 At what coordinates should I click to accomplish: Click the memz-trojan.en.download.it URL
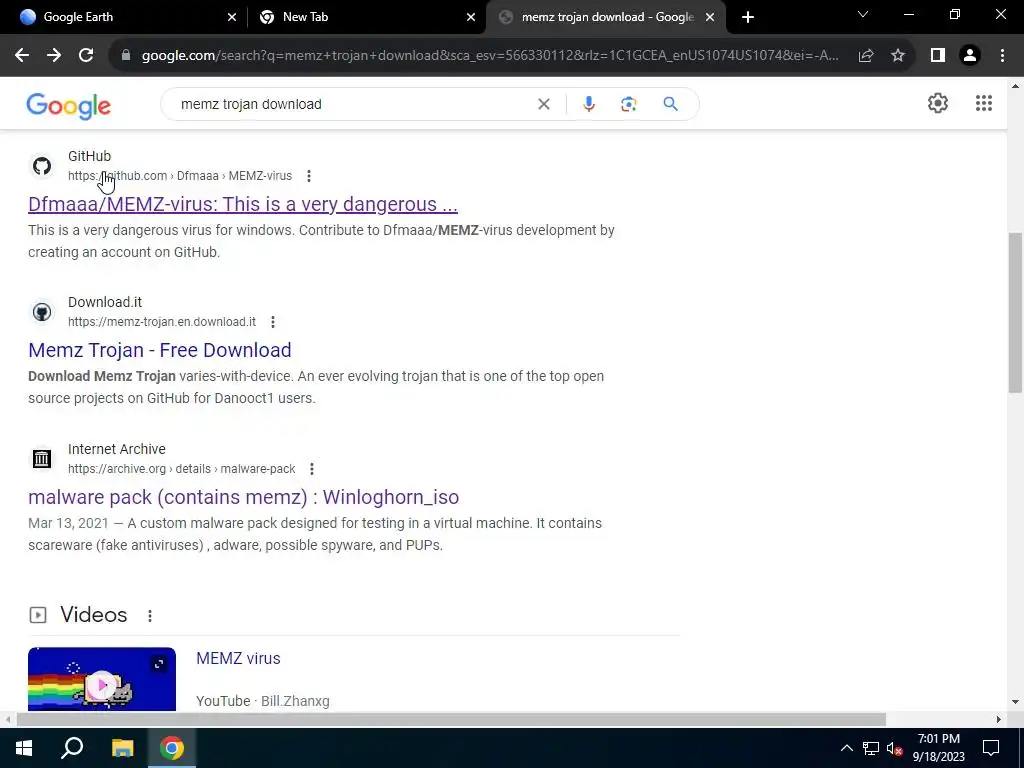[x=162, y=321]
